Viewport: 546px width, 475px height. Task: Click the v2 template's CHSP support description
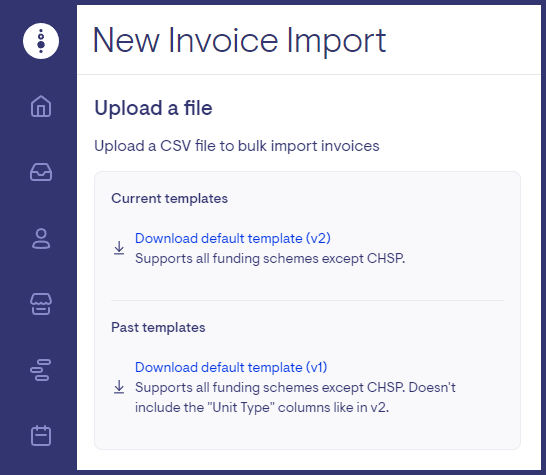pos(270,259)
